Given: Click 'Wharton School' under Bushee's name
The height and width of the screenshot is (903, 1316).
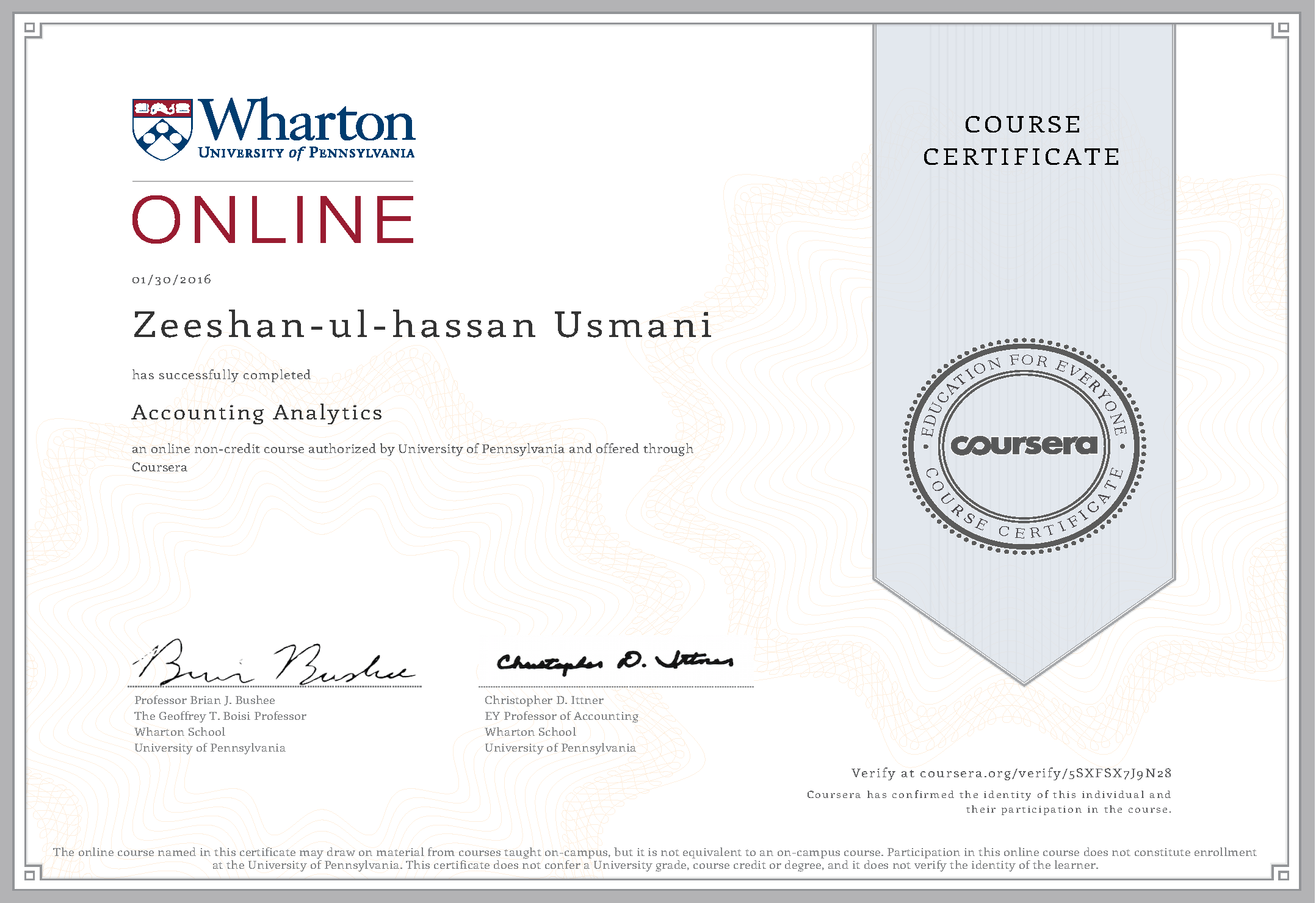Looking at the screenshot, I should pyautogui.click(x=179, y=732).
